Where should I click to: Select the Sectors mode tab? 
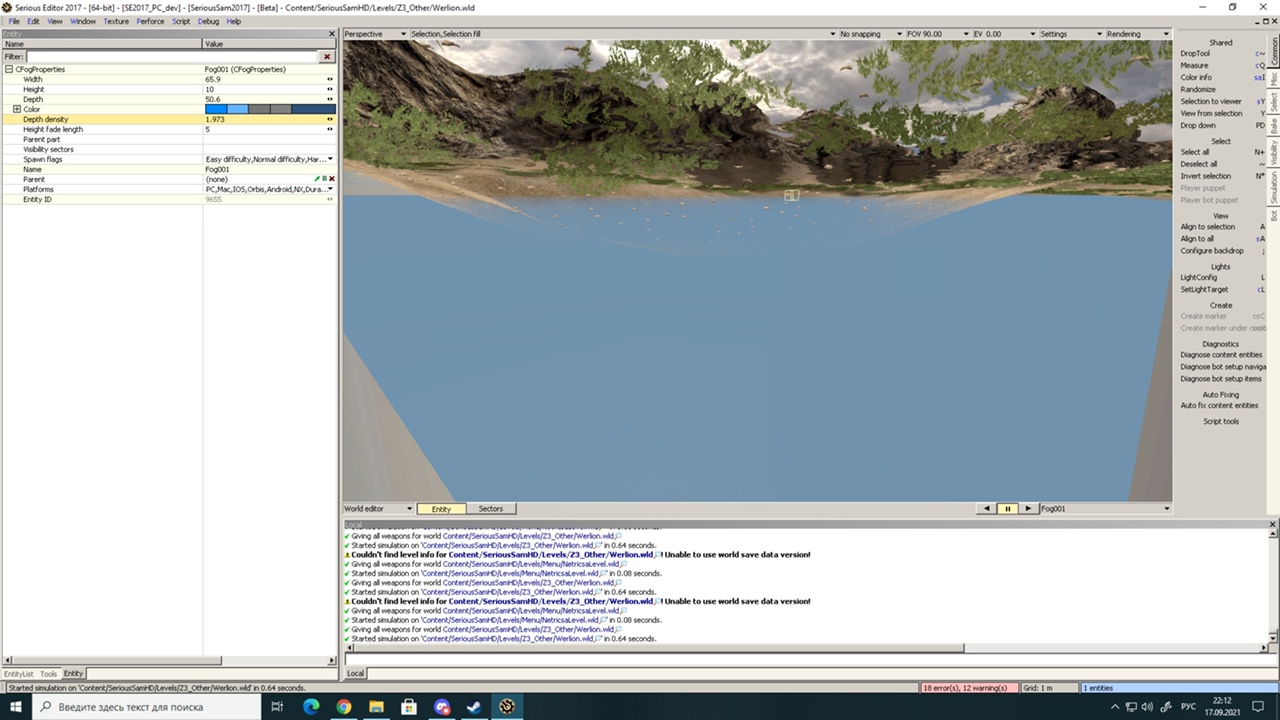[x=490, y=509]
